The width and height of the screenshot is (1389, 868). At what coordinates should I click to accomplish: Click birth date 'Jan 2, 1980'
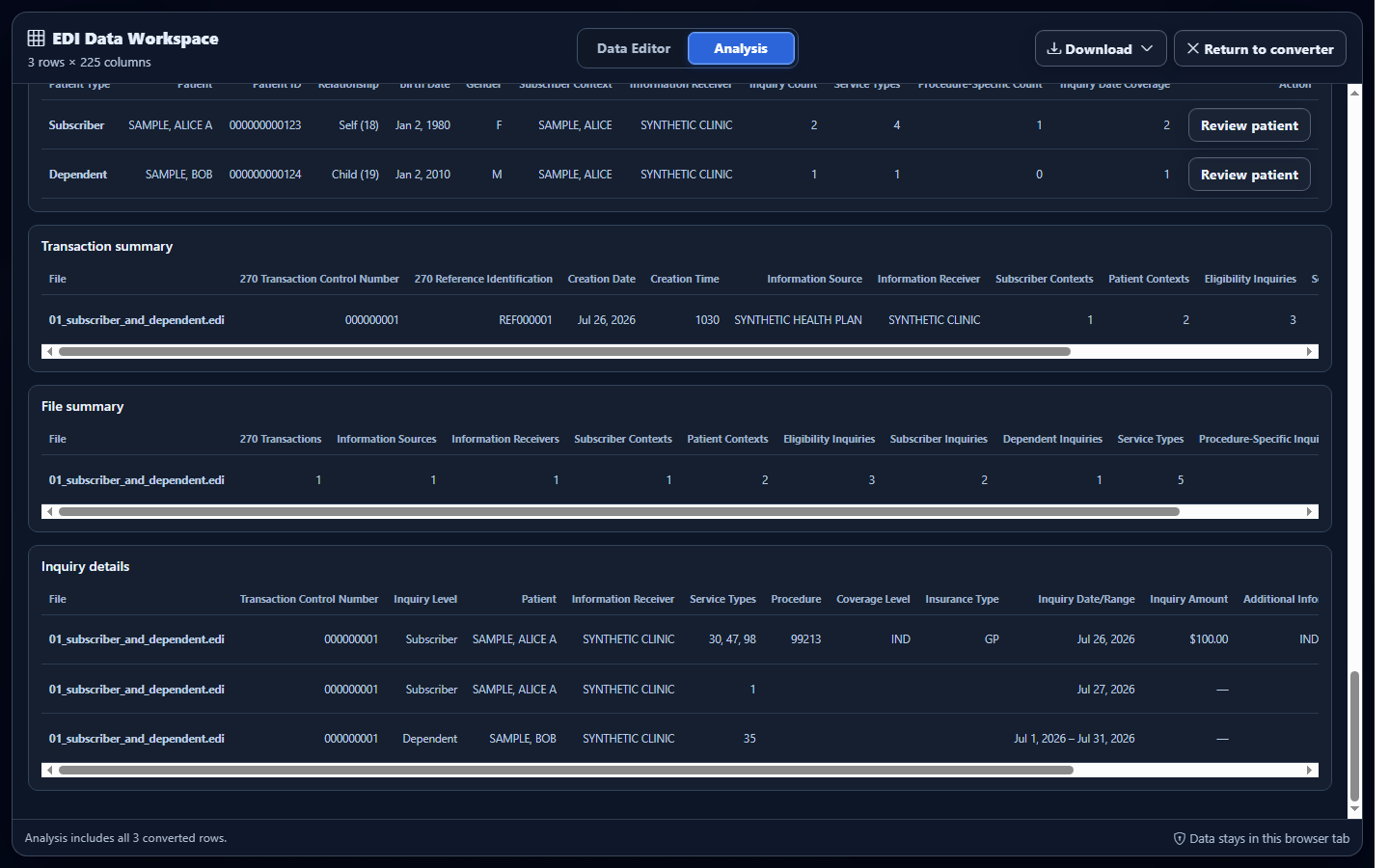point(422,125)
